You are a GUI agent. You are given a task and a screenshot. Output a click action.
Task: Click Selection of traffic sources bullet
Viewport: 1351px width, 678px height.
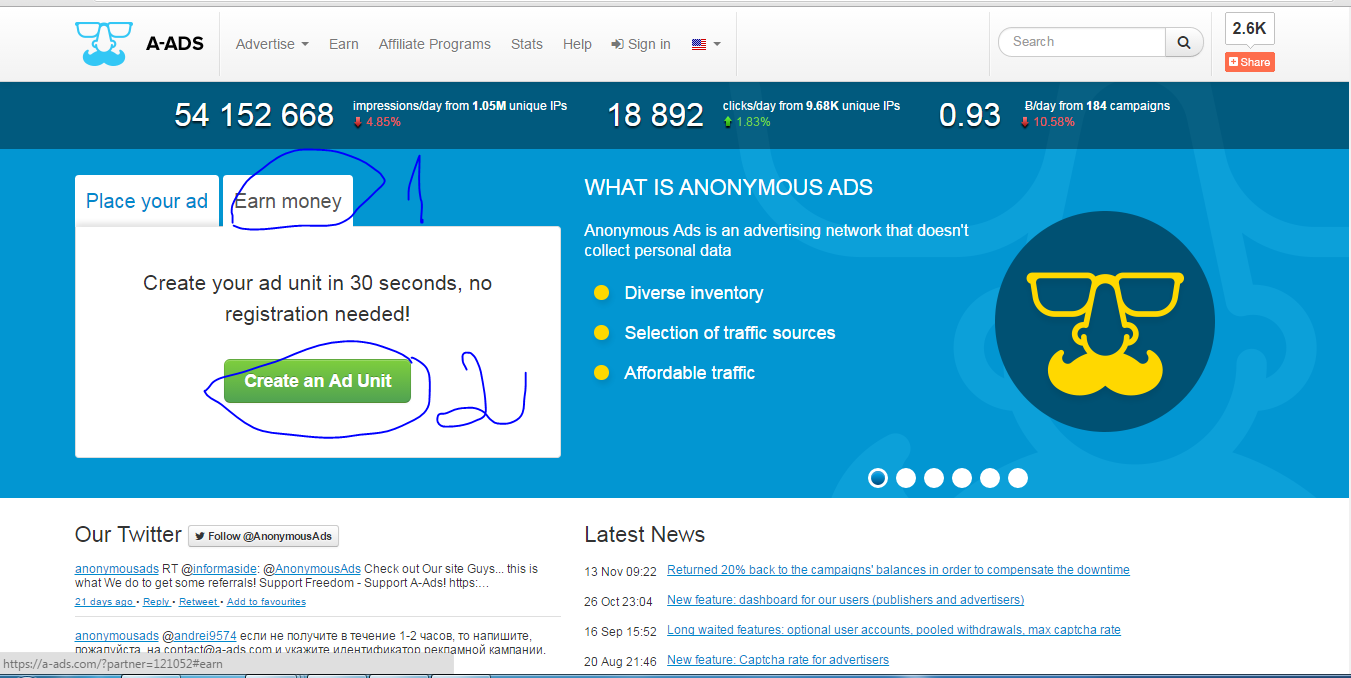click(730, 333)
